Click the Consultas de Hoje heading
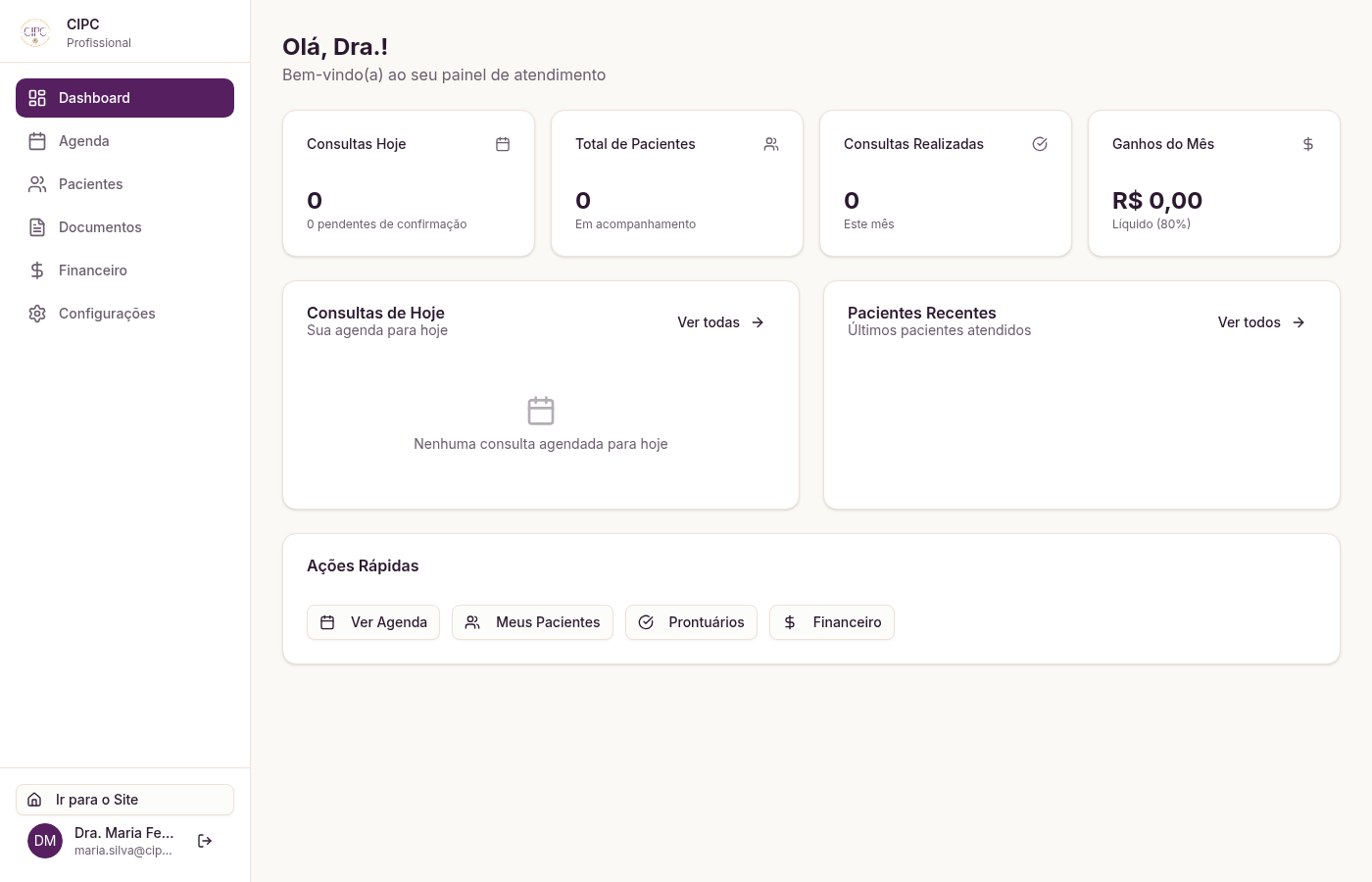Screen dimensions: 1372x882 click(375, 313)
